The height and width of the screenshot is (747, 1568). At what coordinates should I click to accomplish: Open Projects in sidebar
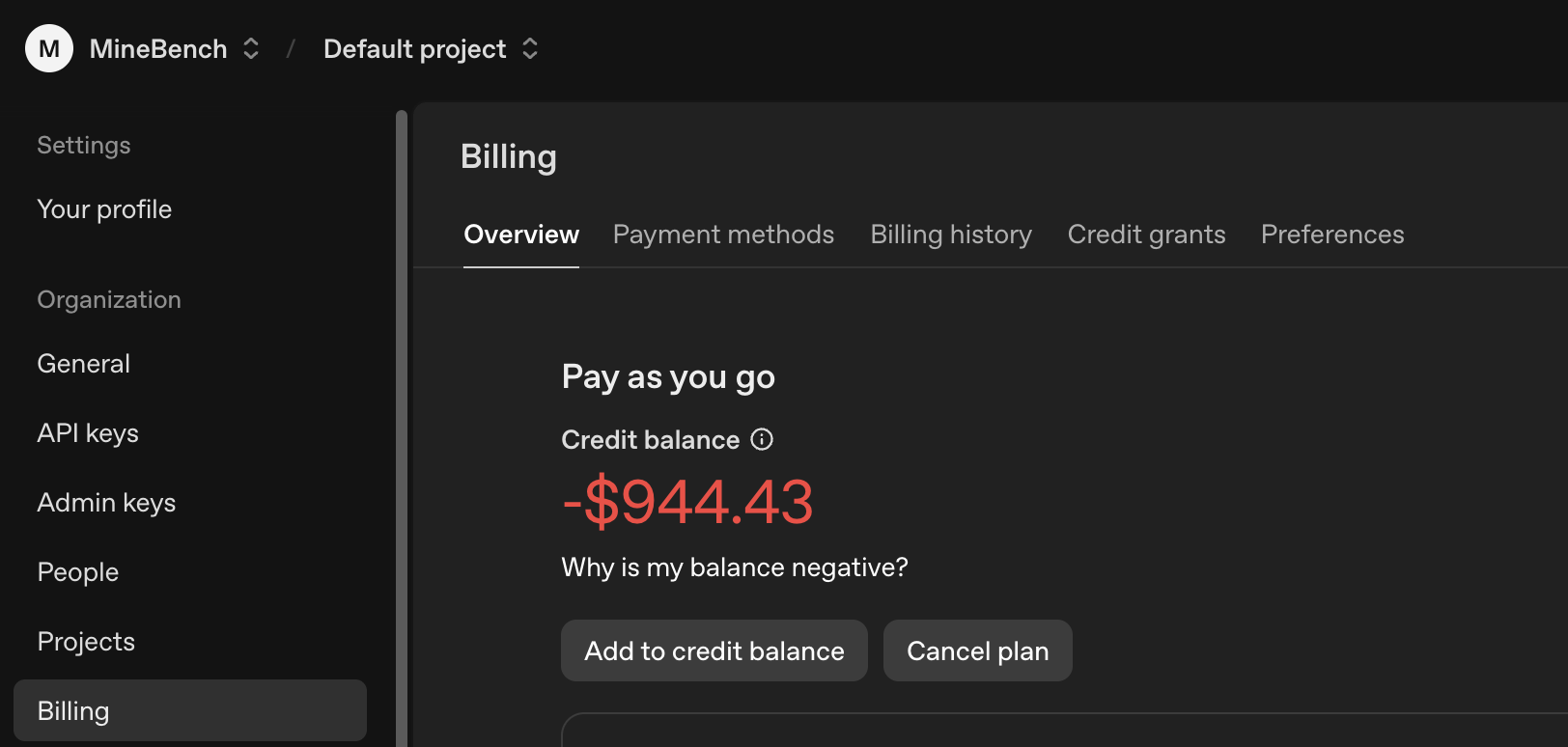pos(86,642)
